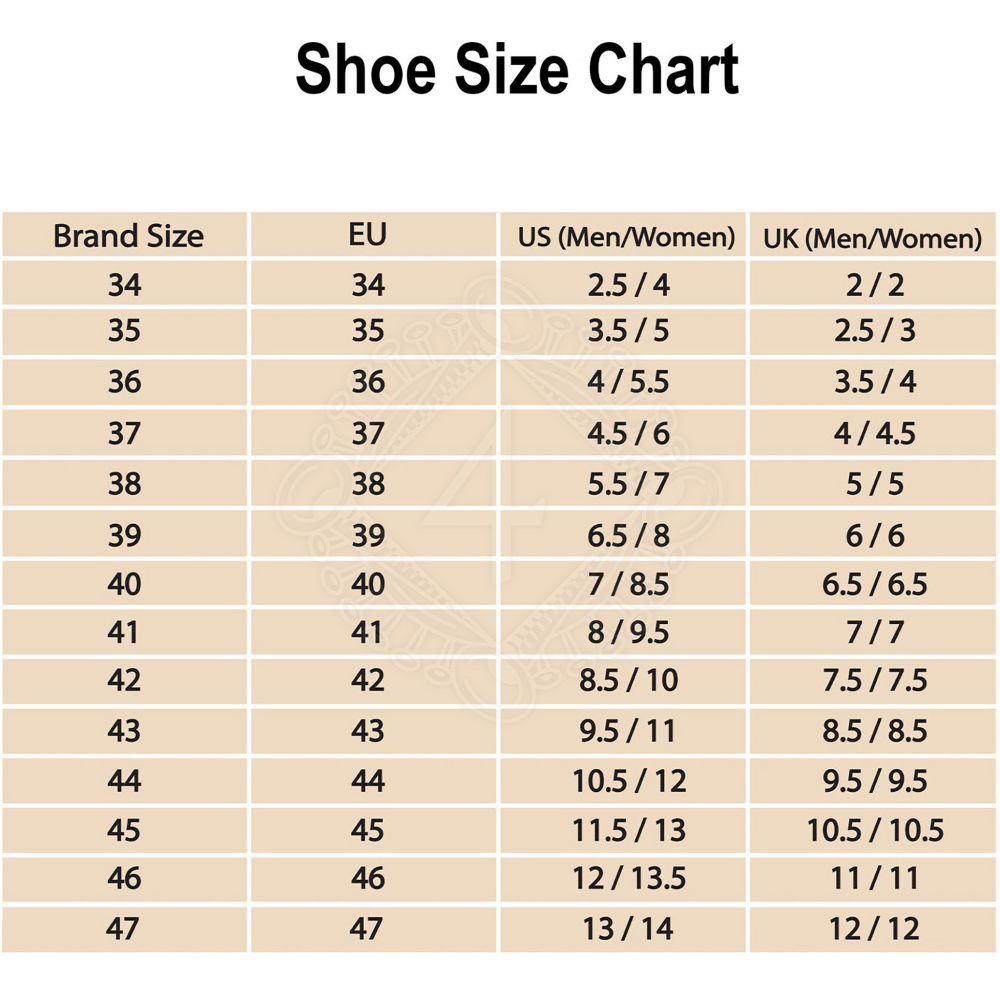Click UK size 12 / 12 cell

point(875,928)
